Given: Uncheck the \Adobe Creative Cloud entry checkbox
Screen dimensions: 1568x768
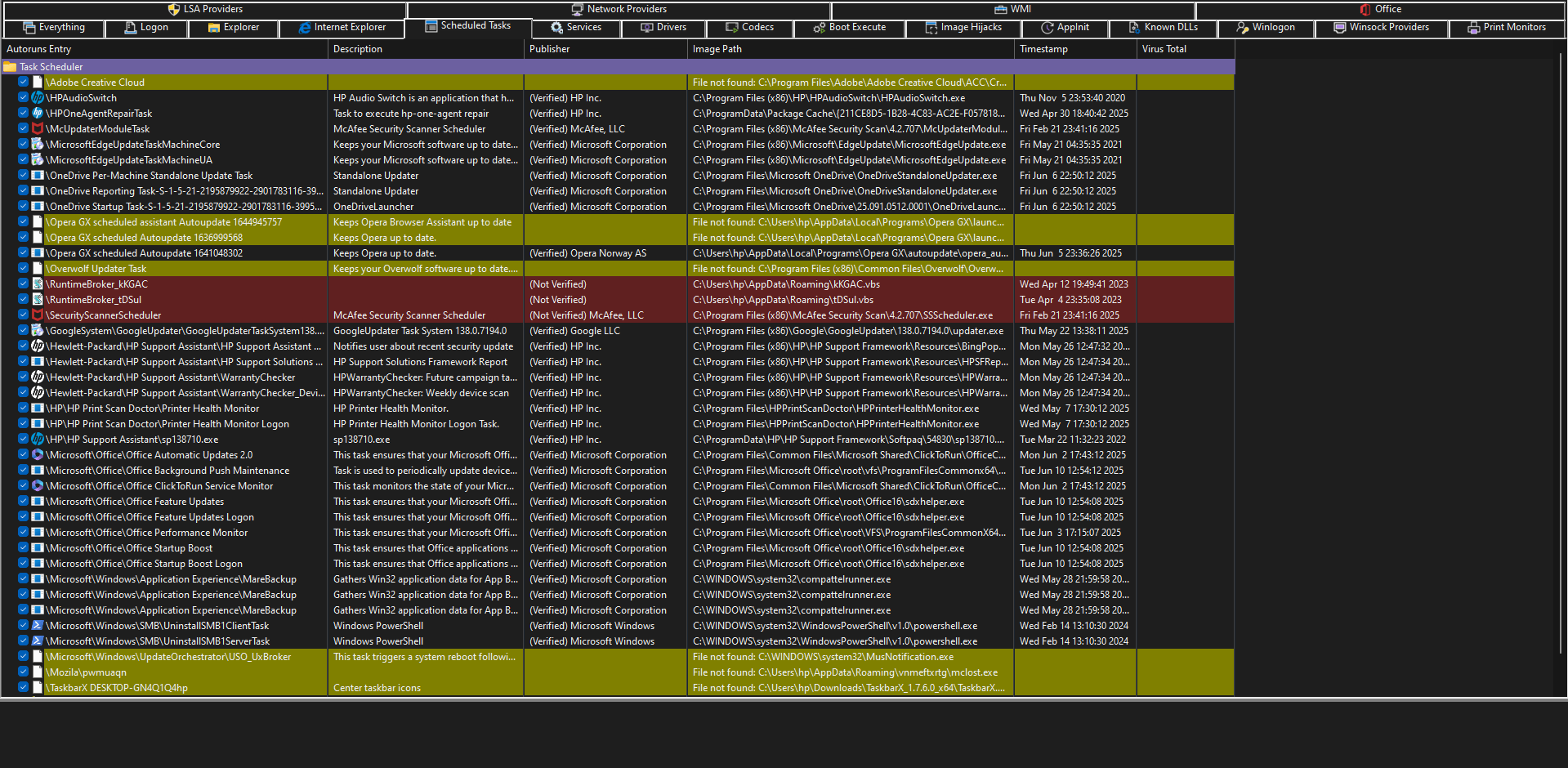Looking at the screenshot, I should point(24,83).
